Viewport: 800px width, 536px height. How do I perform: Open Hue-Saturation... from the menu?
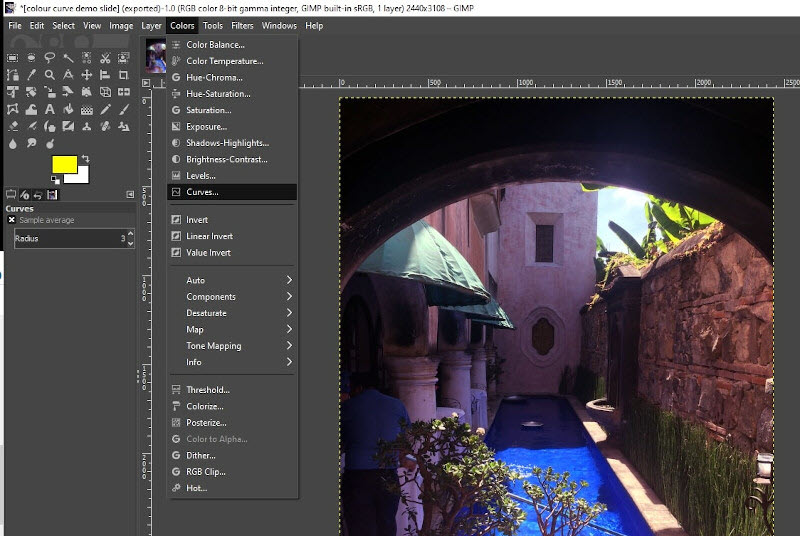coord(232,94)
